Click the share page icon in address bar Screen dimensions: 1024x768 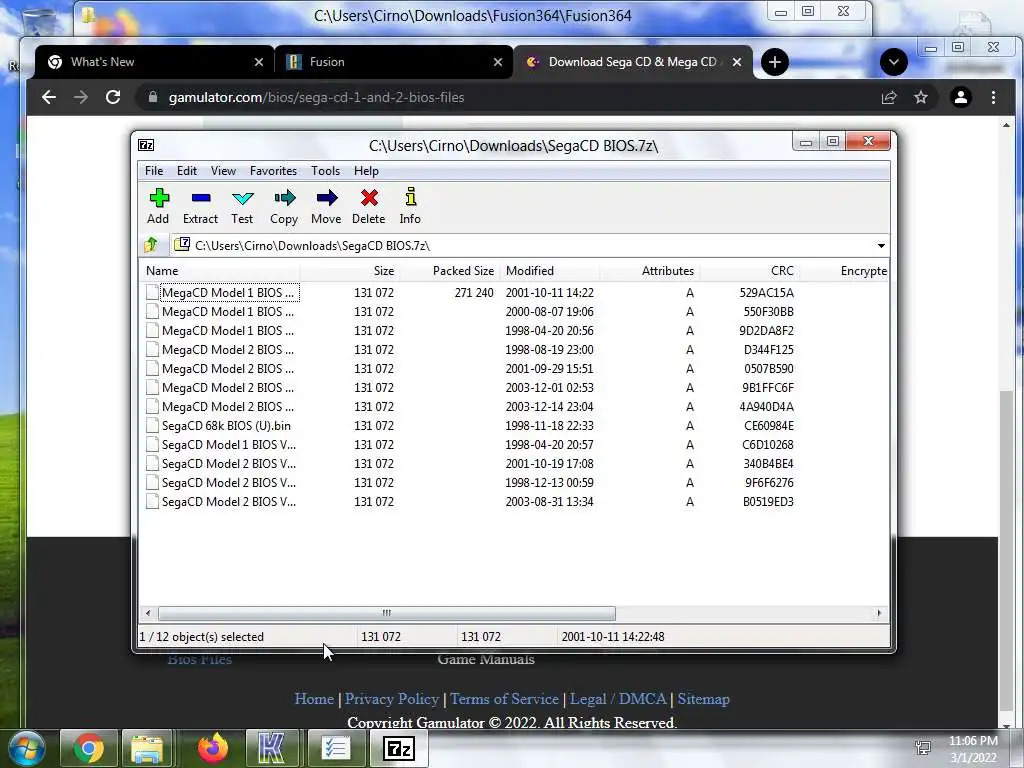point(889,97)
